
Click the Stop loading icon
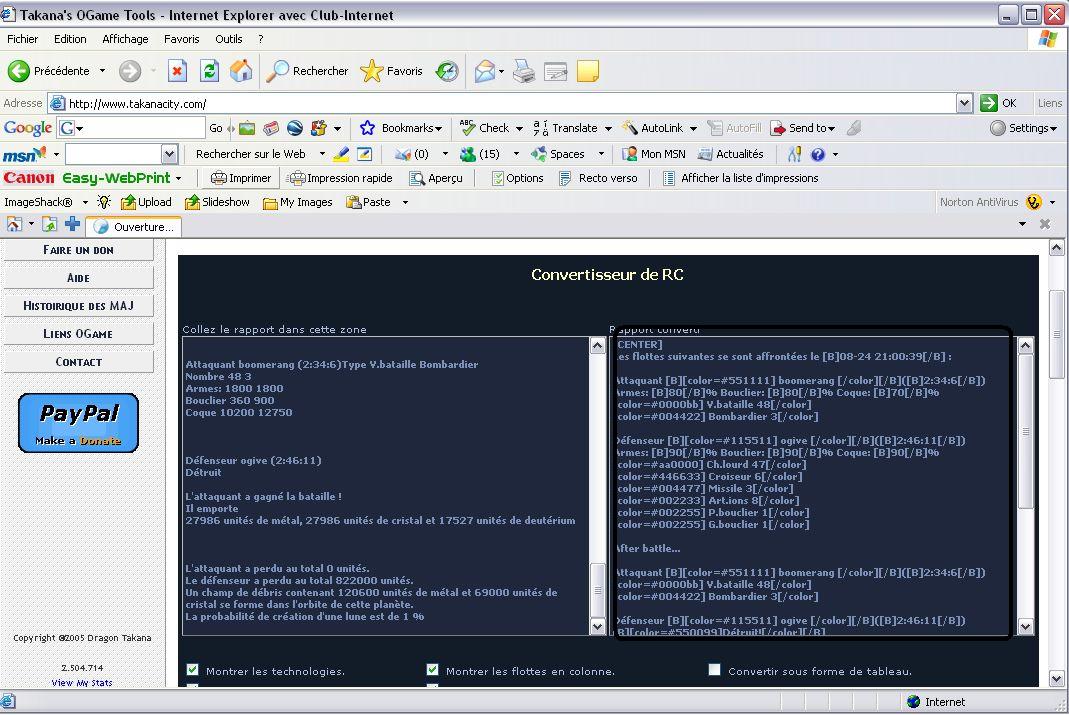[x=177, y=71]
